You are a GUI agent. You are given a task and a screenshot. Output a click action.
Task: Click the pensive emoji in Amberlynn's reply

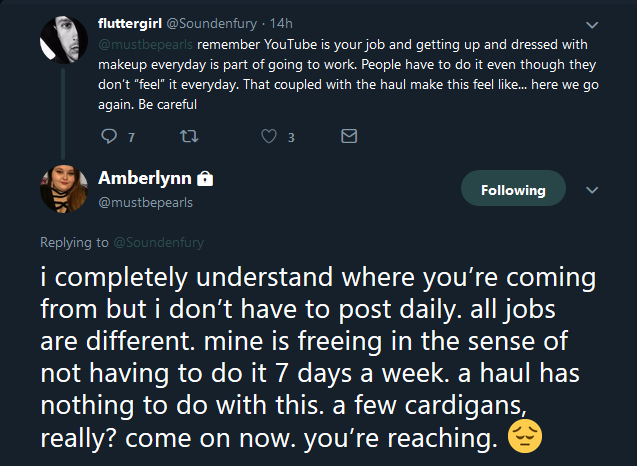click(525, 437)
